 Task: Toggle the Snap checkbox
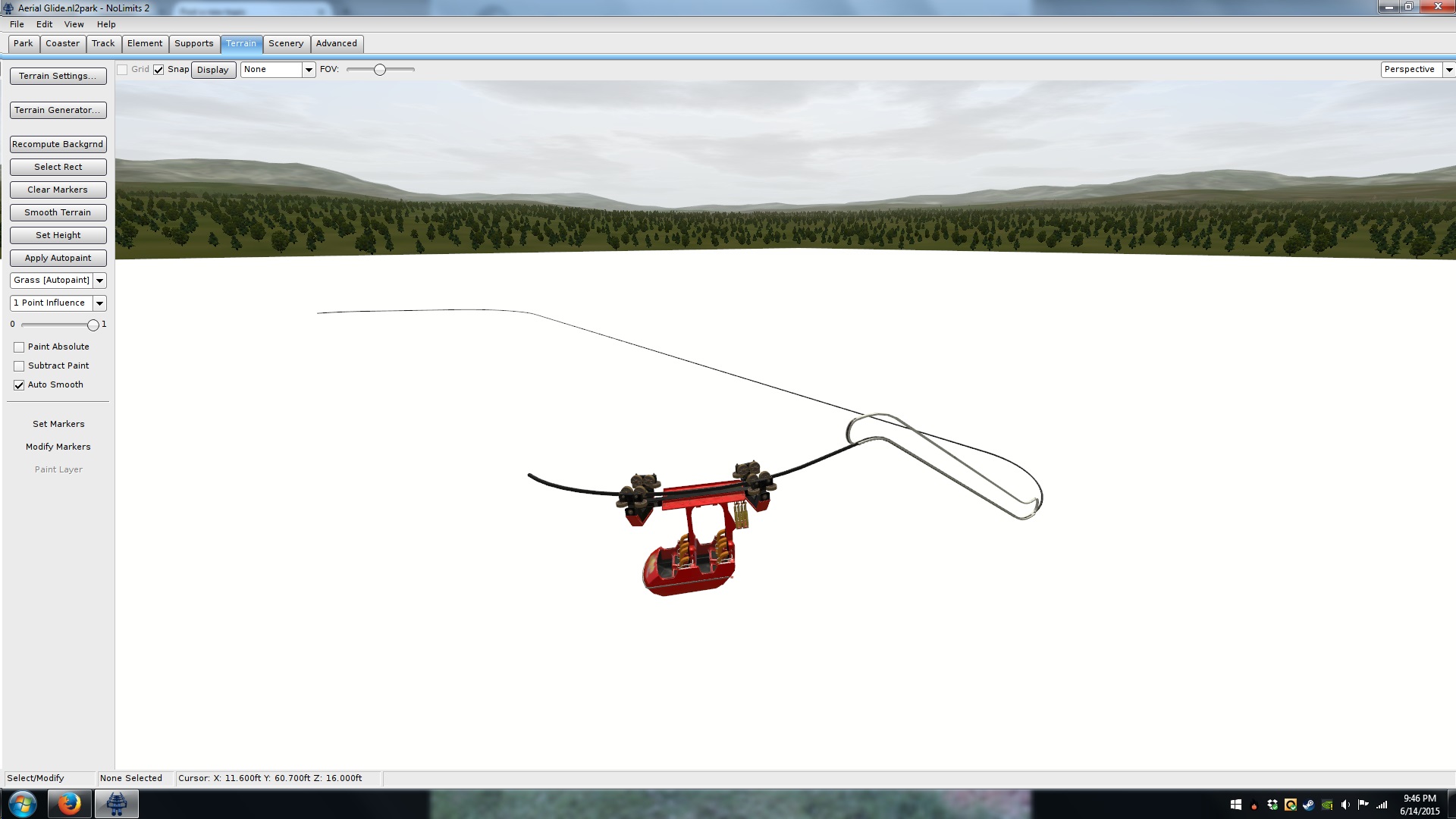click(158, 70)
